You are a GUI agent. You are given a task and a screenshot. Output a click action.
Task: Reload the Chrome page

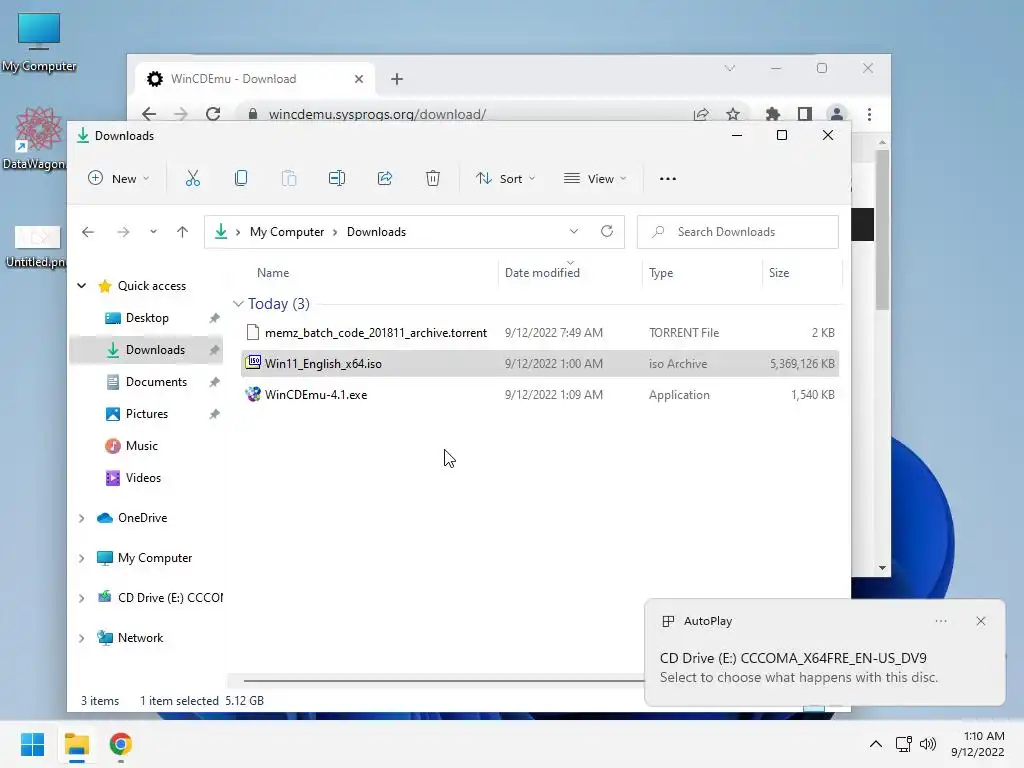(x=213, y=114)
